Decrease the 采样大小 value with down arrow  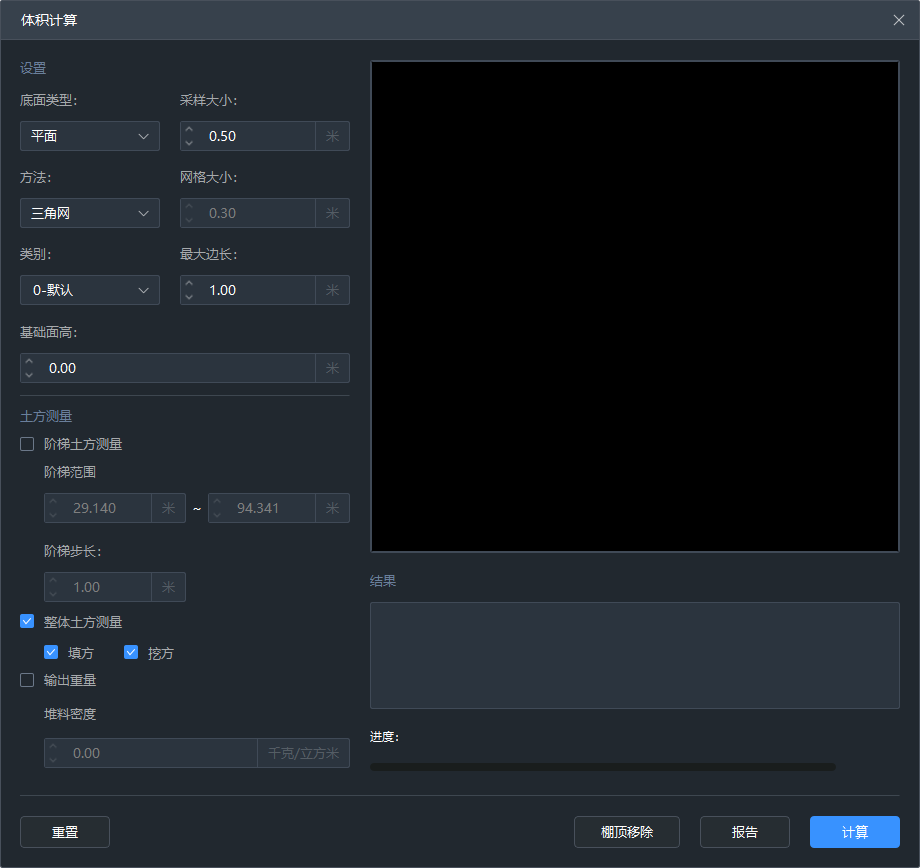189,143
